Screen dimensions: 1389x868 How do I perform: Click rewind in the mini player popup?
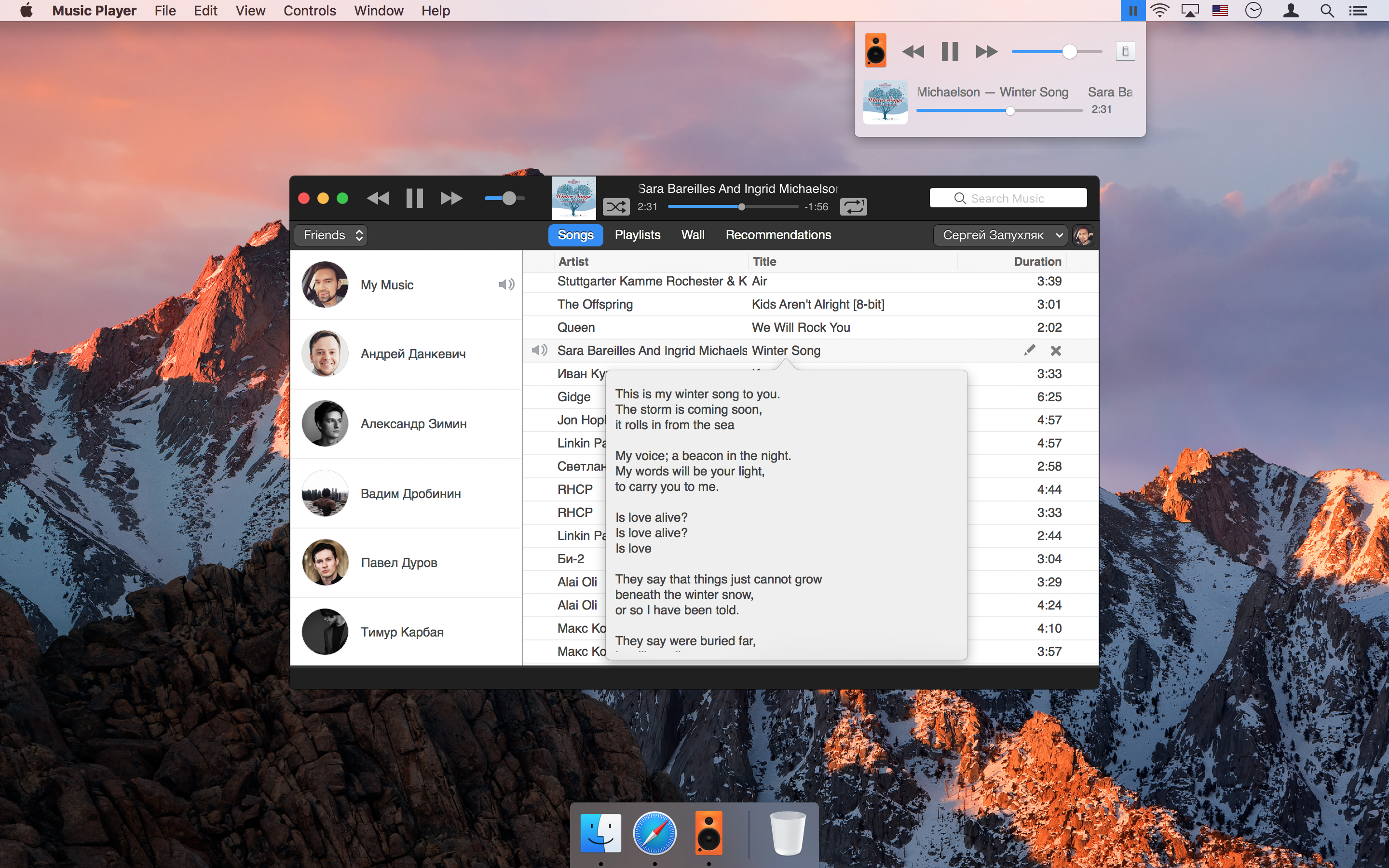(914, 51)
